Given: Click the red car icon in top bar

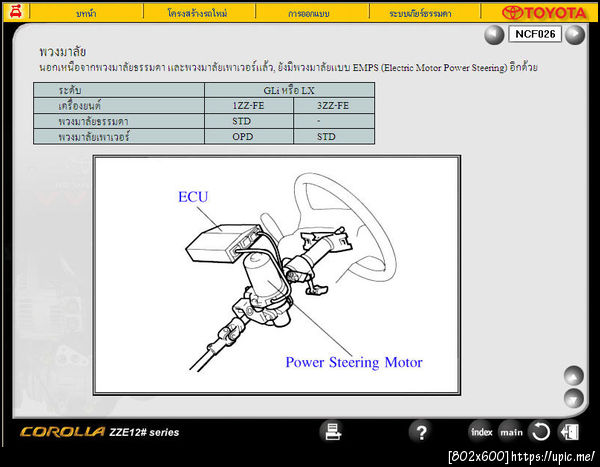Looking at the screenshot, I should [16, 12].
